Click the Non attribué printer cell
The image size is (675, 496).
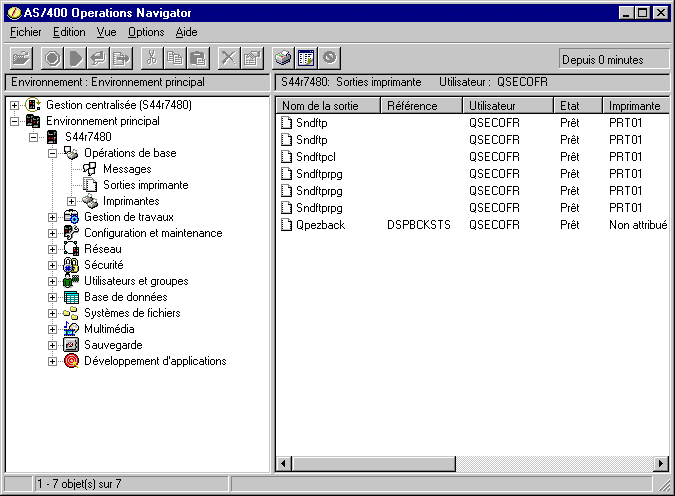638,225
